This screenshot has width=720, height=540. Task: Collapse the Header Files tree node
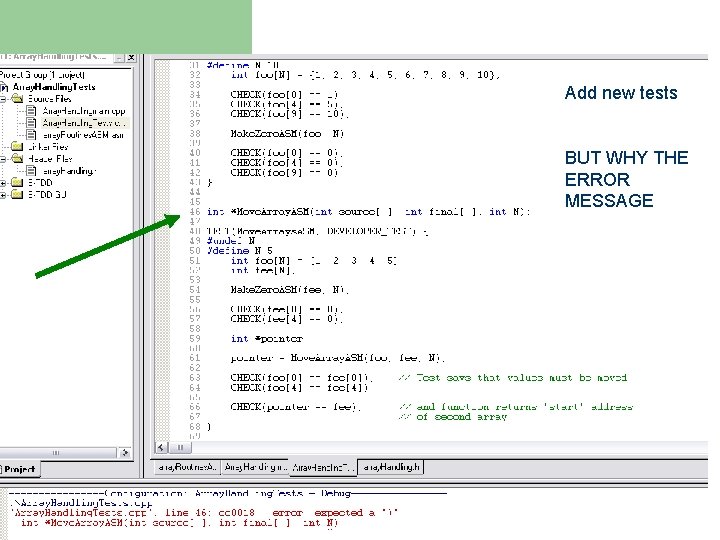click(3, 159)
